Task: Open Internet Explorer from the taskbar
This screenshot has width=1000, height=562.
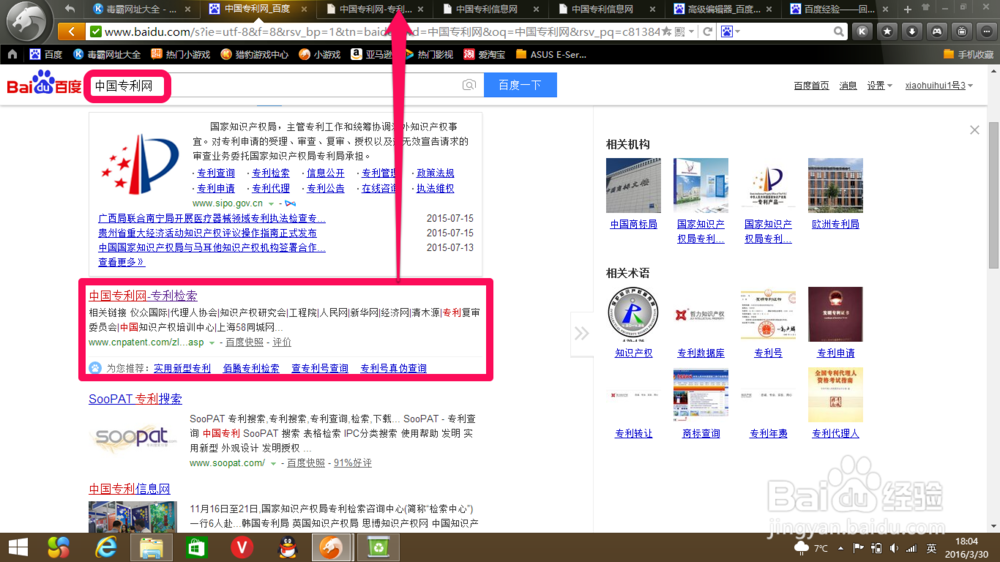Action: pos(106,547)
